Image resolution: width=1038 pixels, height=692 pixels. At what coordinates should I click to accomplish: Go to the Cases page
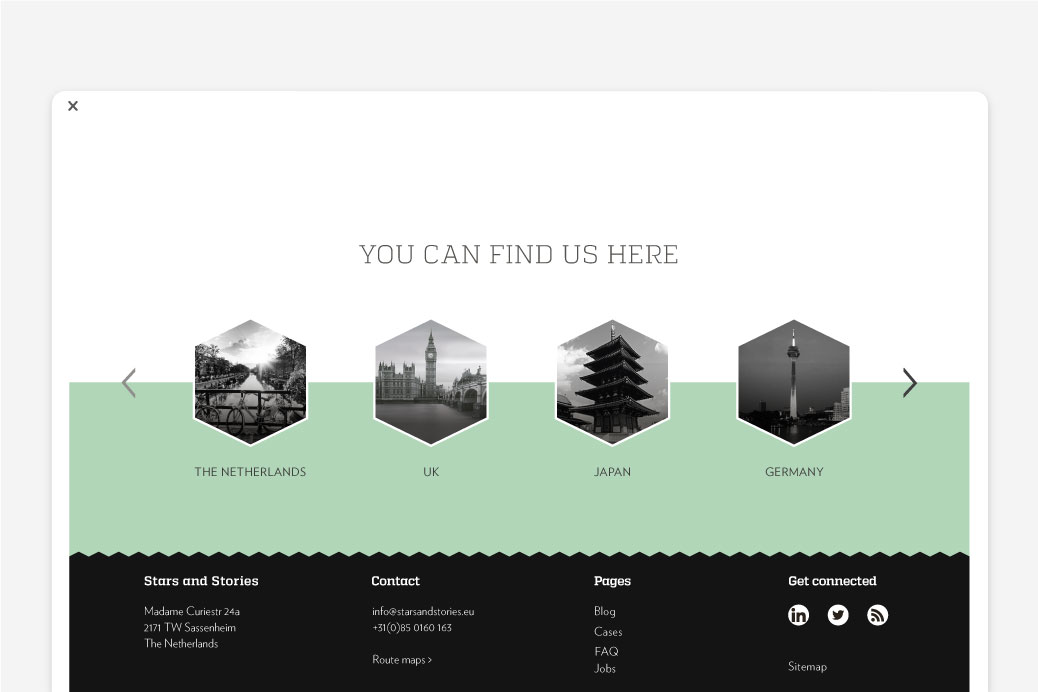[x=608, y=632]
